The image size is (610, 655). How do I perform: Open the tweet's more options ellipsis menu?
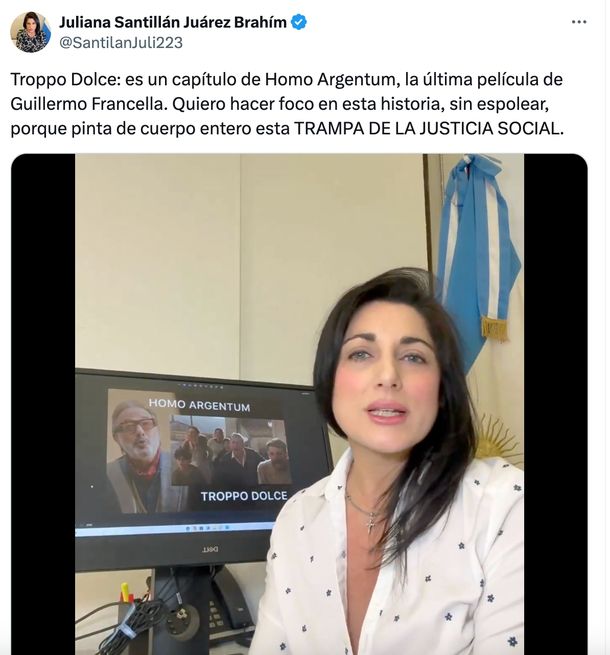(579, 22)
